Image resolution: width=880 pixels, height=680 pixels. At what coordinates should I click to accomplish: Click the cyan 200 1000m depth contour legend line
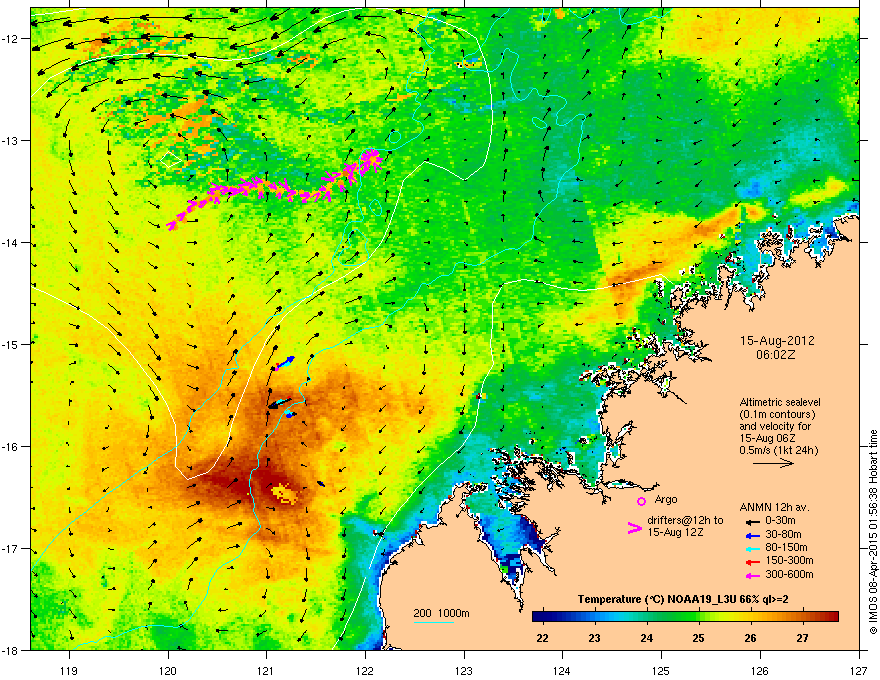433,622
